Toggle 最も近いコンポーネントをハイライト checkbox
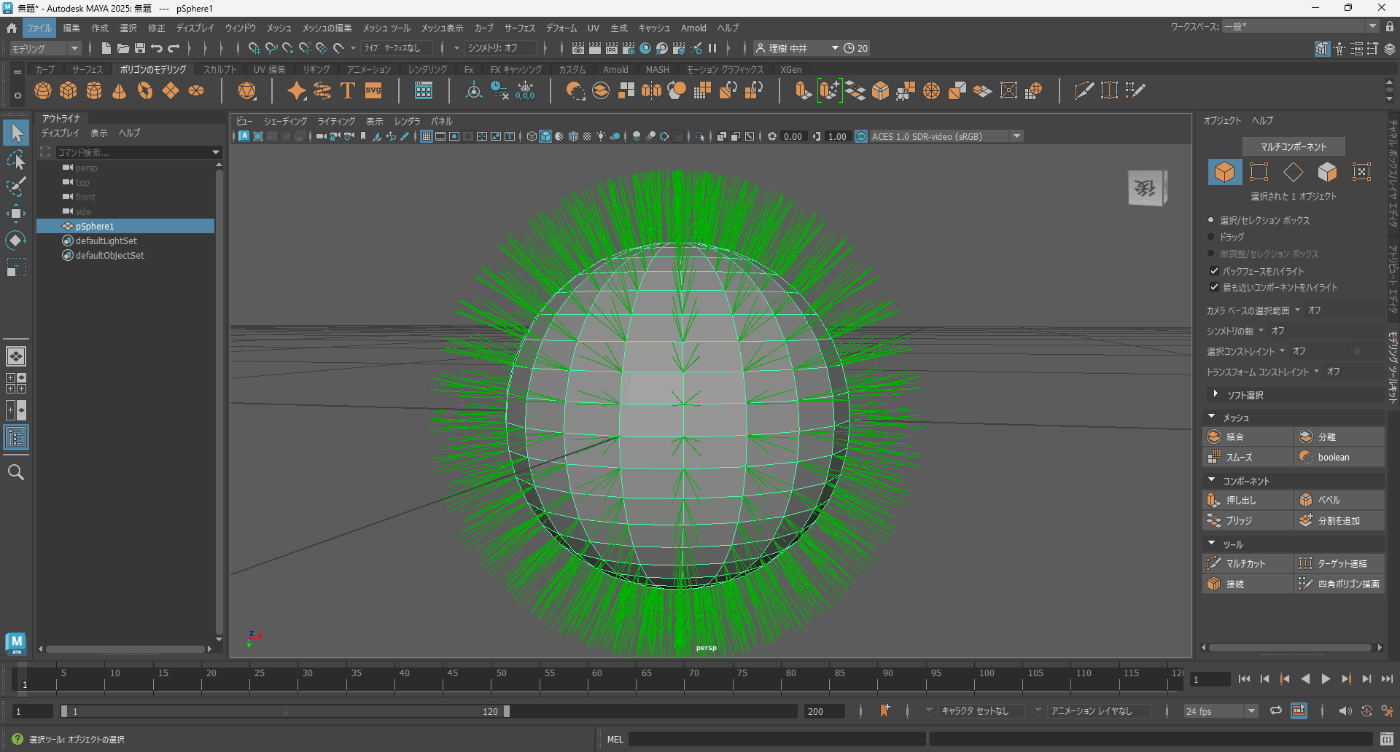 [x=1214, y=287]
